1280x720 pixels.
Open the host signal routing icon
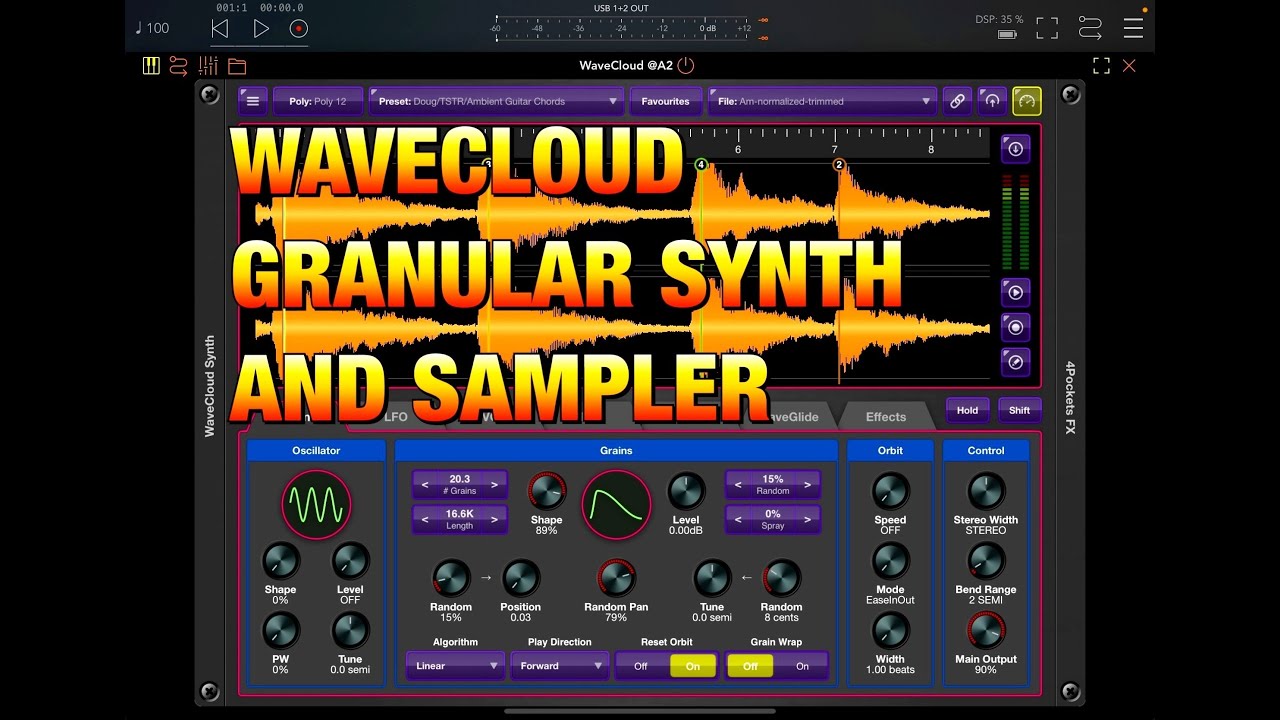click(x=1090, y=28)
